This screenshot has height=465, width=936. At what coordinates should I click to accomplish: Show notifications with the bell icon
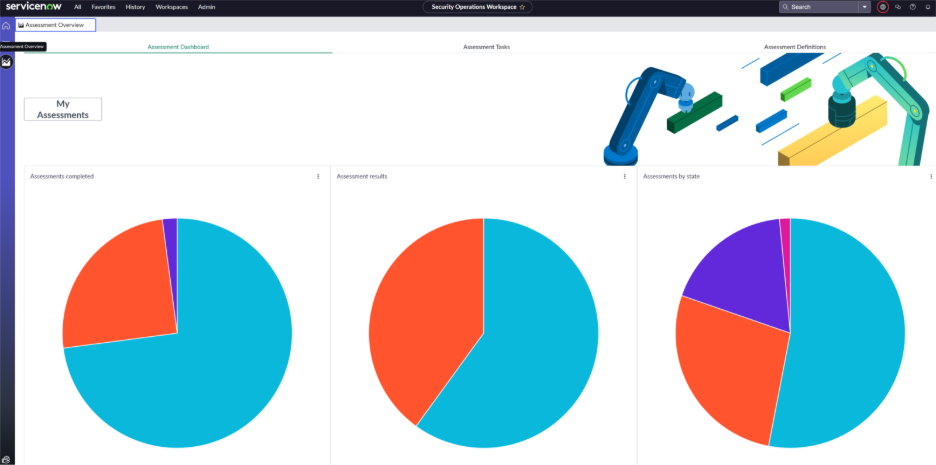928,7
